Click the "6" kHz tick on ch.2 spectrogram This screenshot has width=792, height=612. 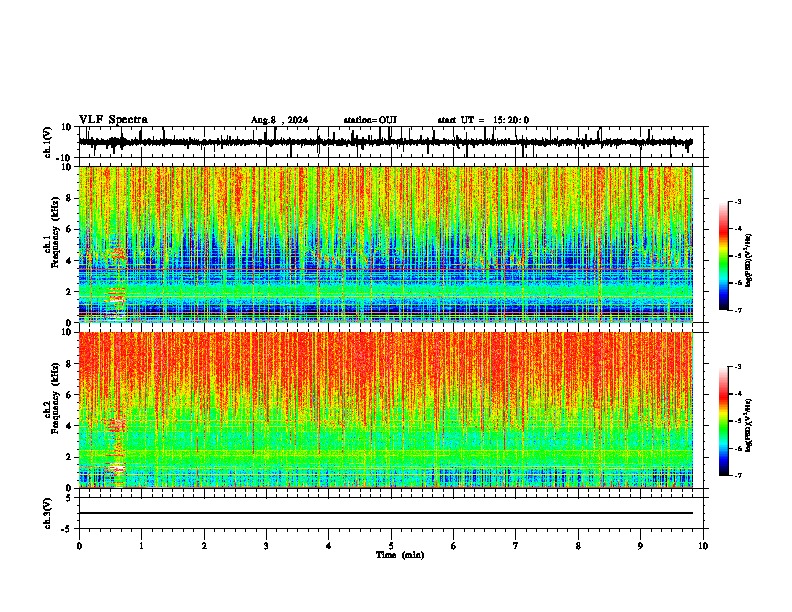tap(69, 395)
